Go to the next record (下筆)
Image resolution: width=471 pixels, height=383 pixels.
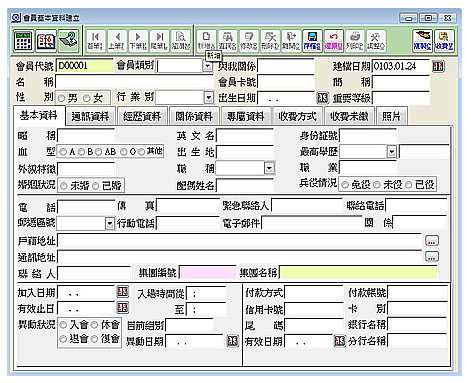(137, 41)
